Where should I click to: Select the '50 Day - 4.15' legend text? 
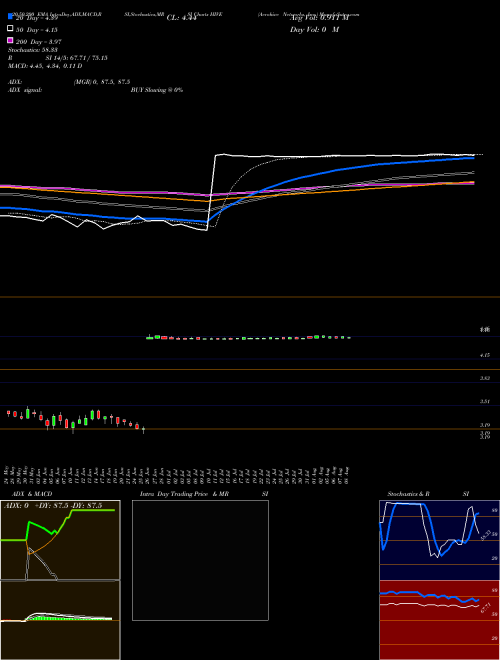[x=37, y=30]
